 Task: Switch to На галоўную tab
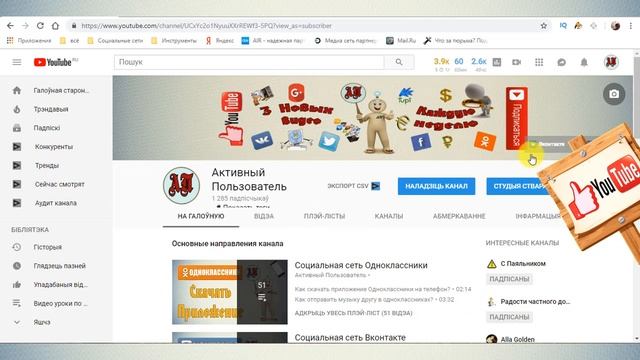point(201,216)
